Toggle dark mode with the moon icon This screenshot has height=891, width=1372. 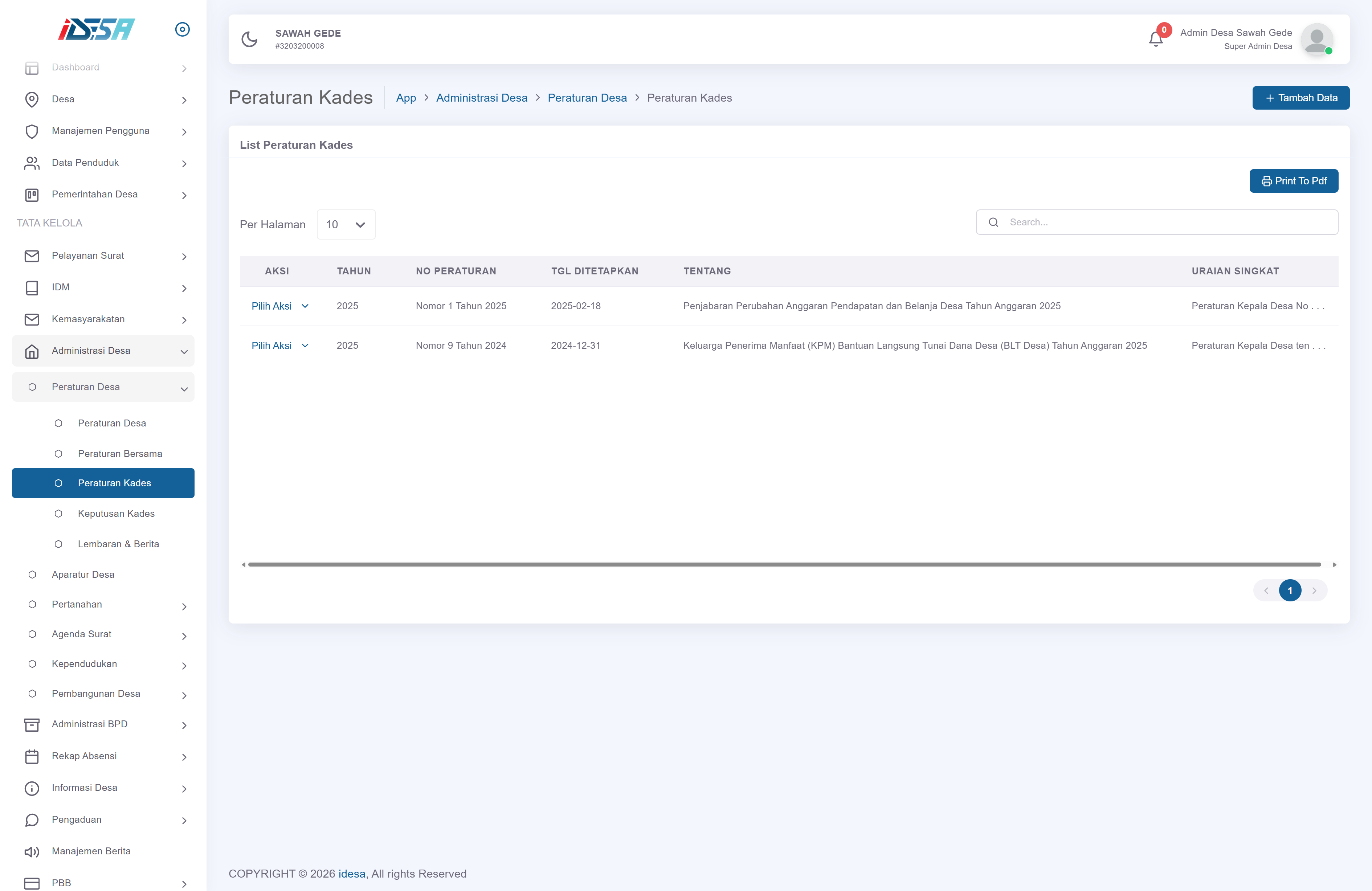coord(250,39)
